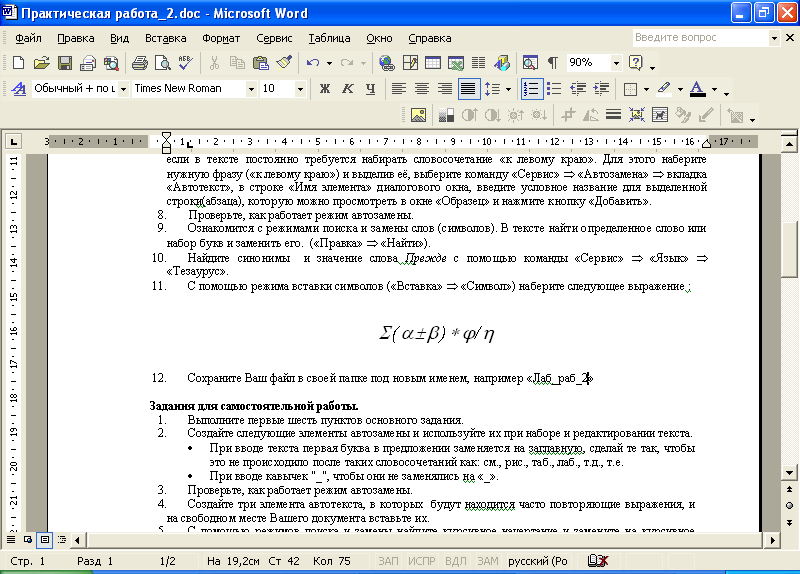Open Columns layout icon
This screenshot has height=574, width=800.
click(x=478, y=63)
